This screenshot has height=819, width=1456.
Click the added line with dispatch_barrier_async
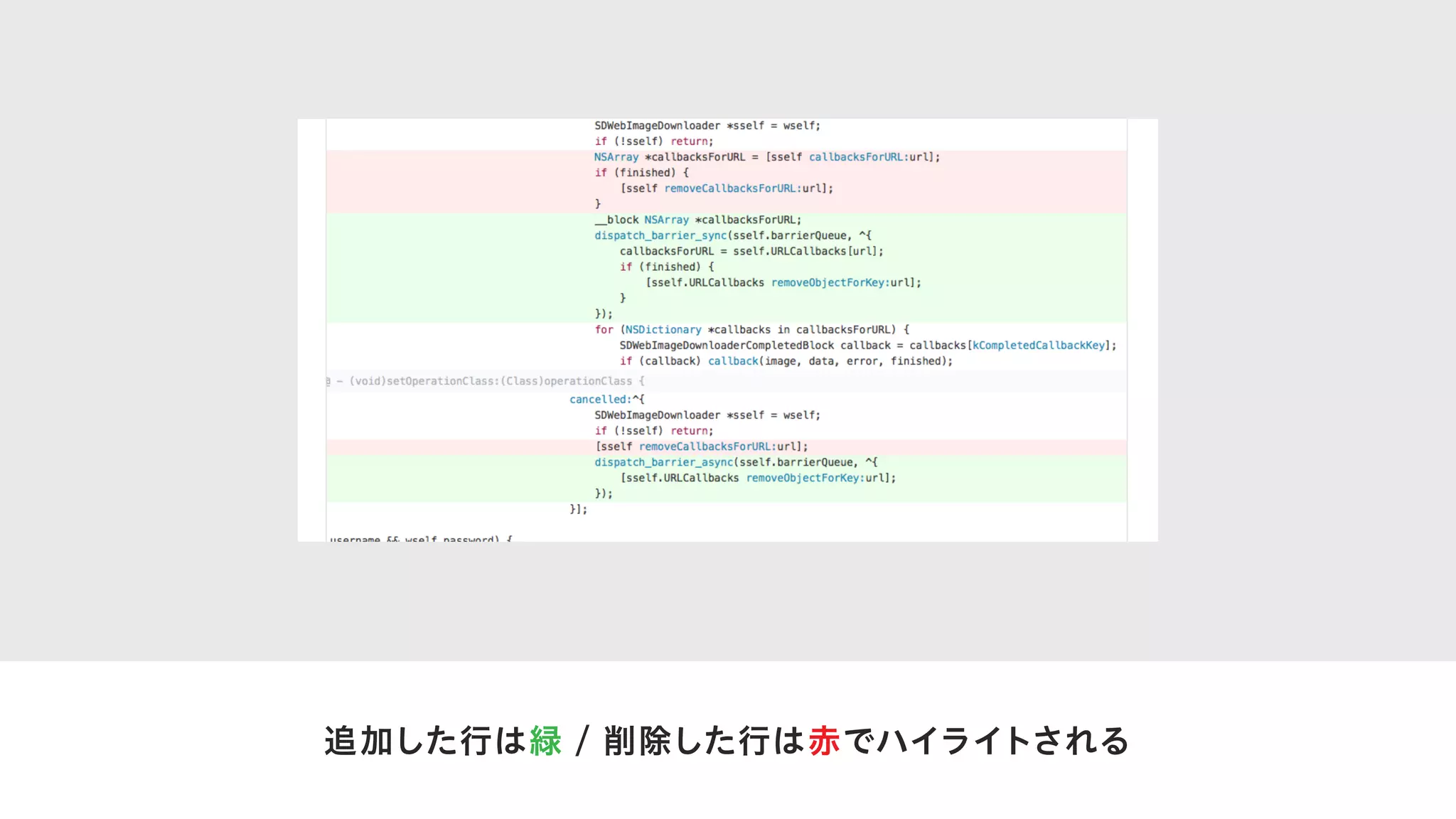click(736, 462)
